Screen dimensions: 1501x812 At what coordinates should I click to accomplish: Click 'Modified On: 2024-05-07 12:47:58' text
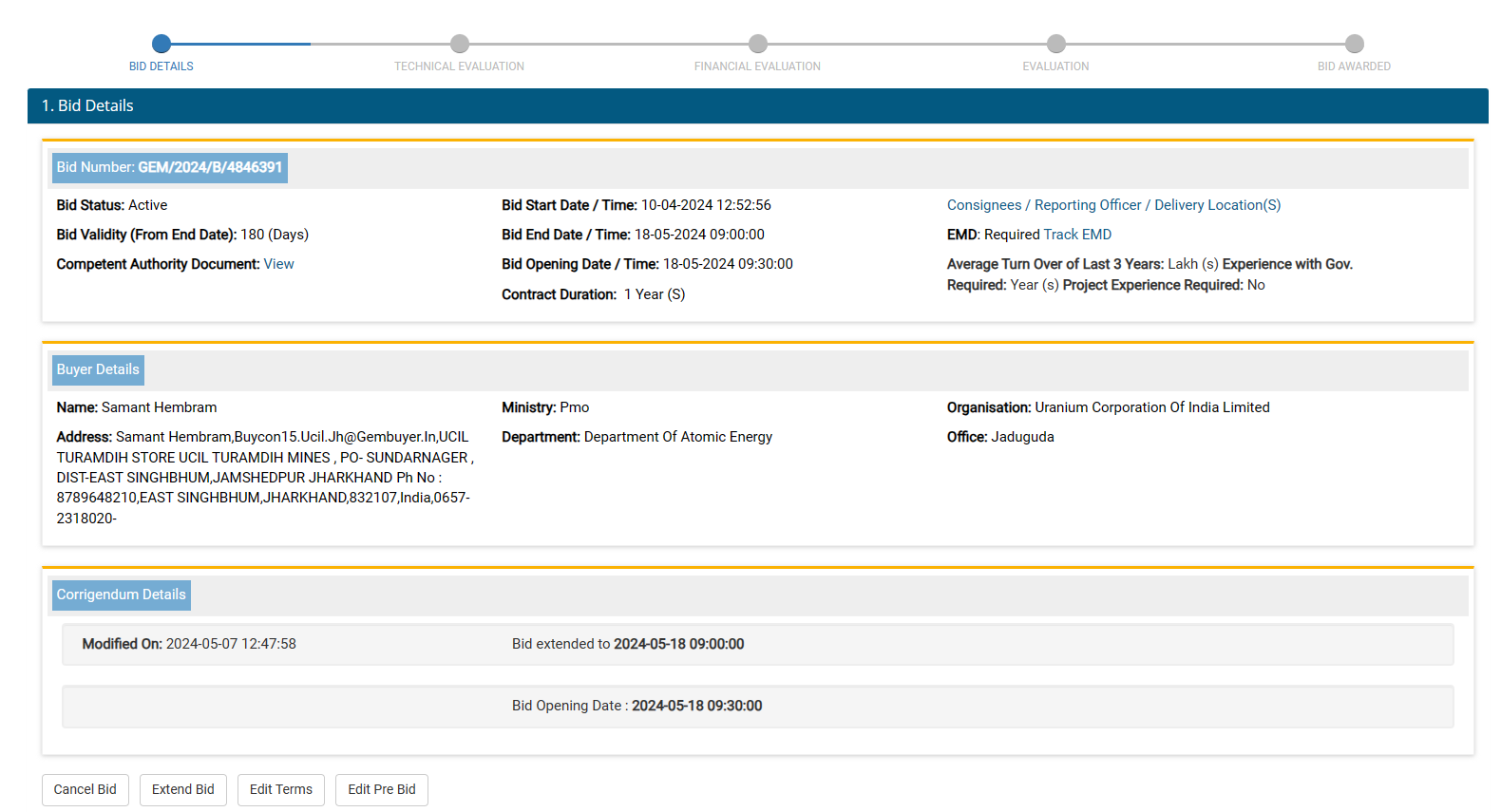click(x=189, y=644)
